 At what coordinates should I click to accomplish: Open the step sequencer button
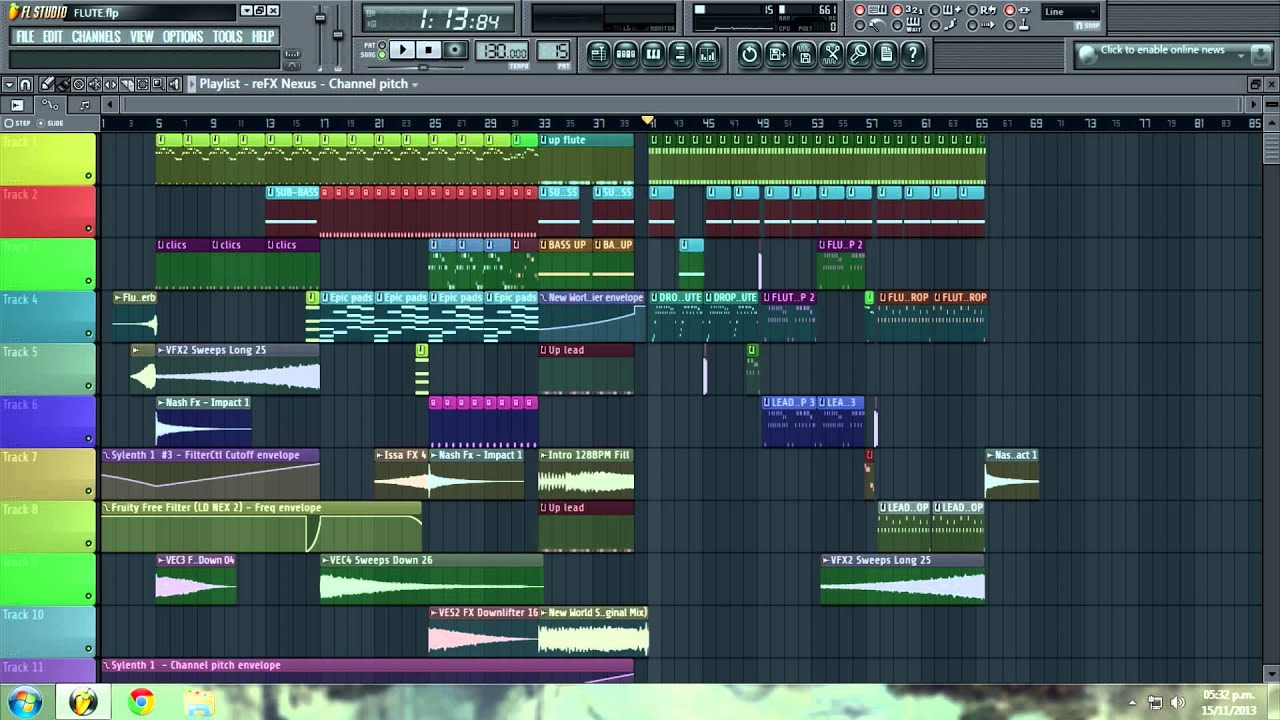pos(626,54)
